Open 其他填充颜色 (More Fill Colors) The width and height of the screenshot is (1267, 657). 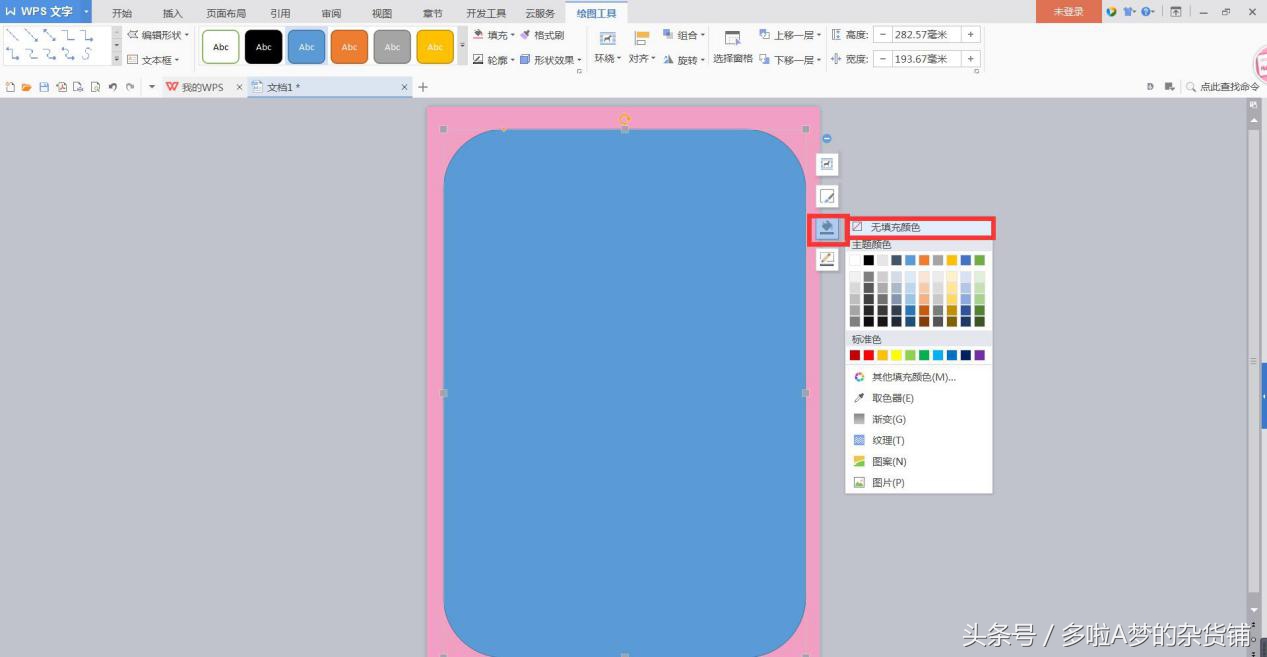(908, 376)
